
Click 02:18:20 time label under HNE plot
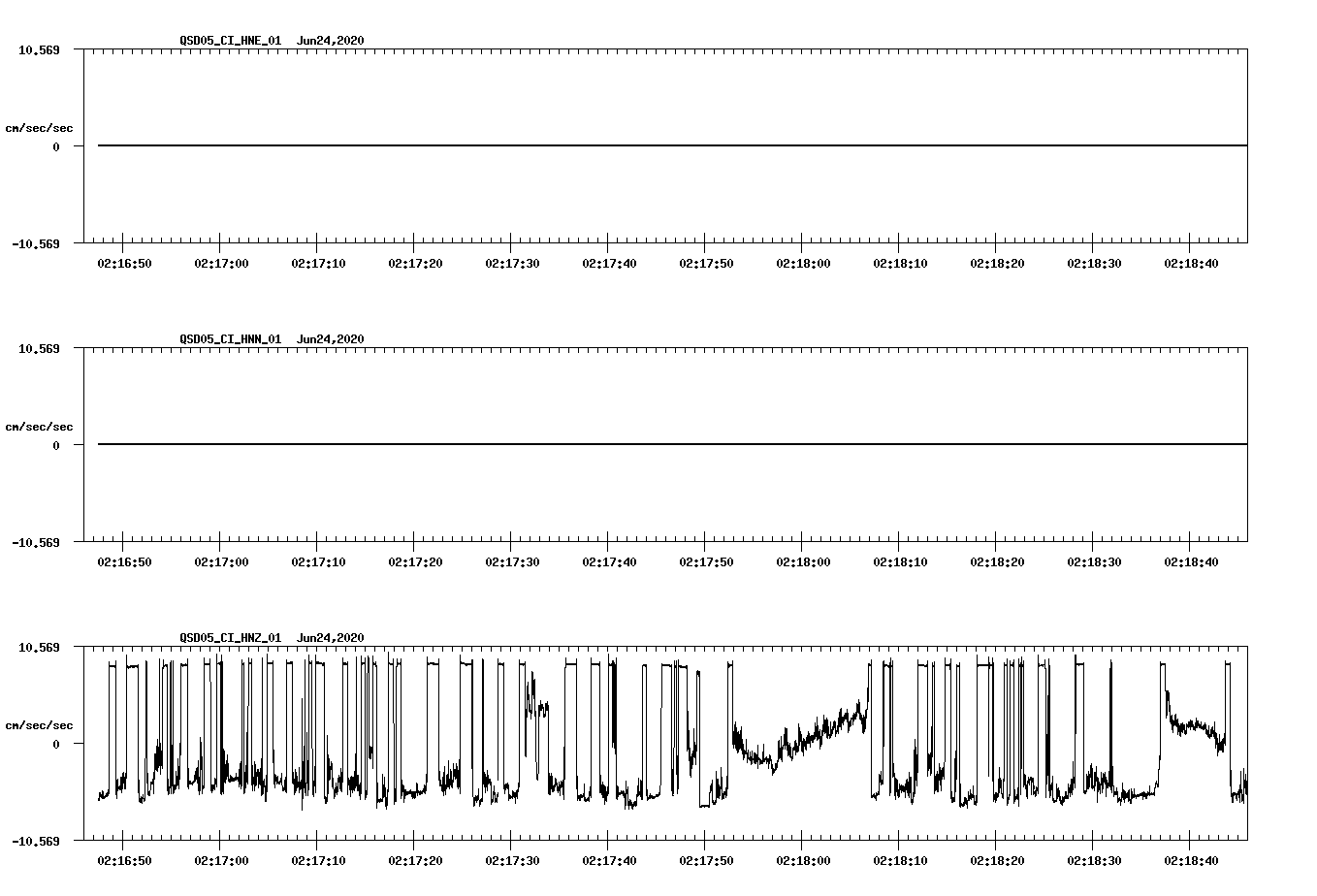point(997,263)
